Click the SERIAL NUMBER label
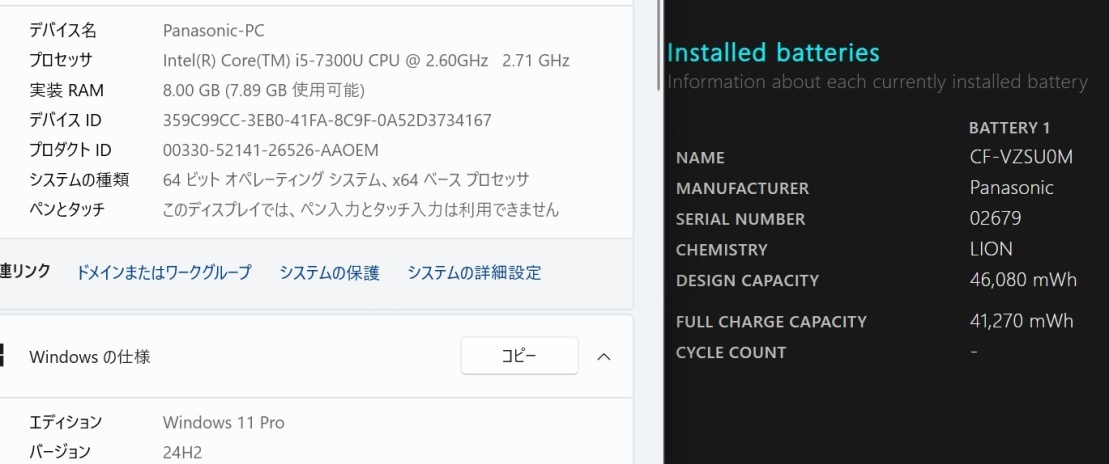 pos(741,219)
